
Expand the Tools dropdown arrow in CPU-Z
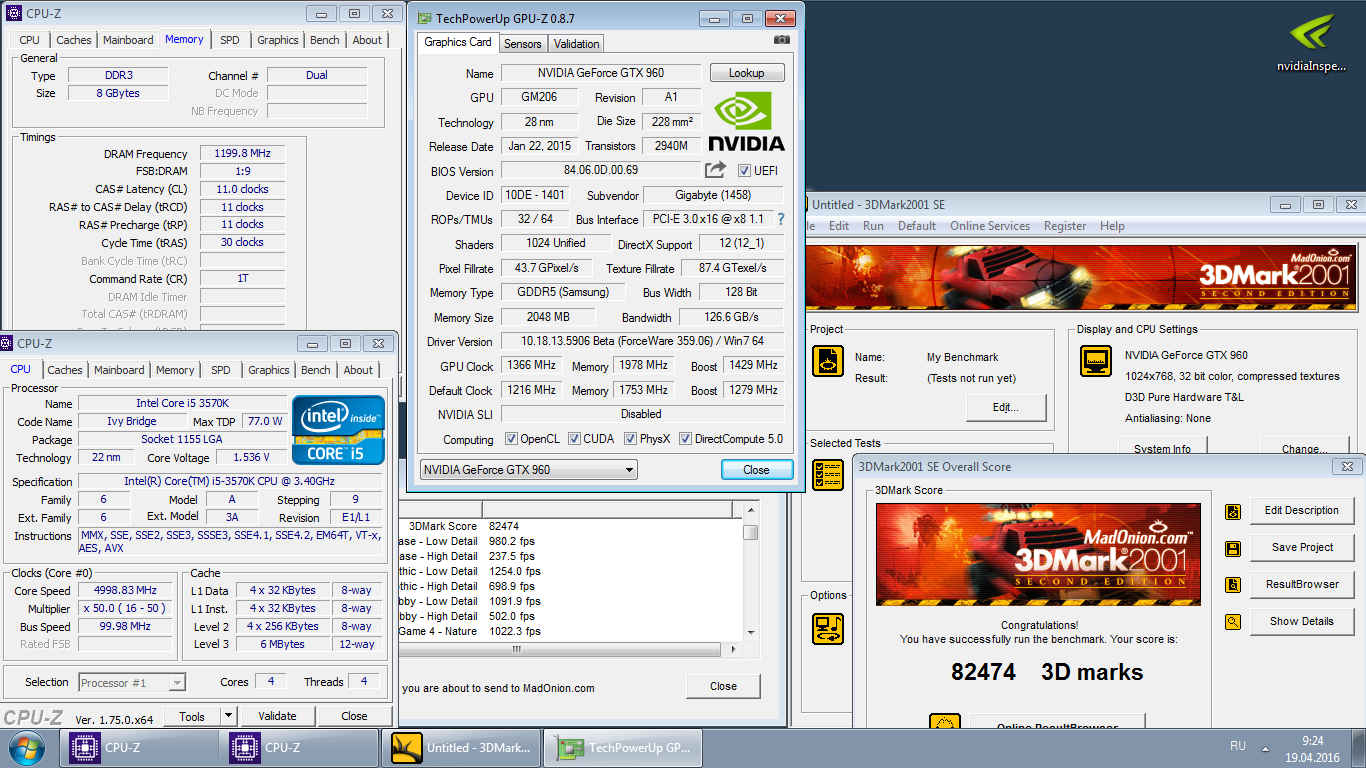pyautogui.click(x=228, y=716)
